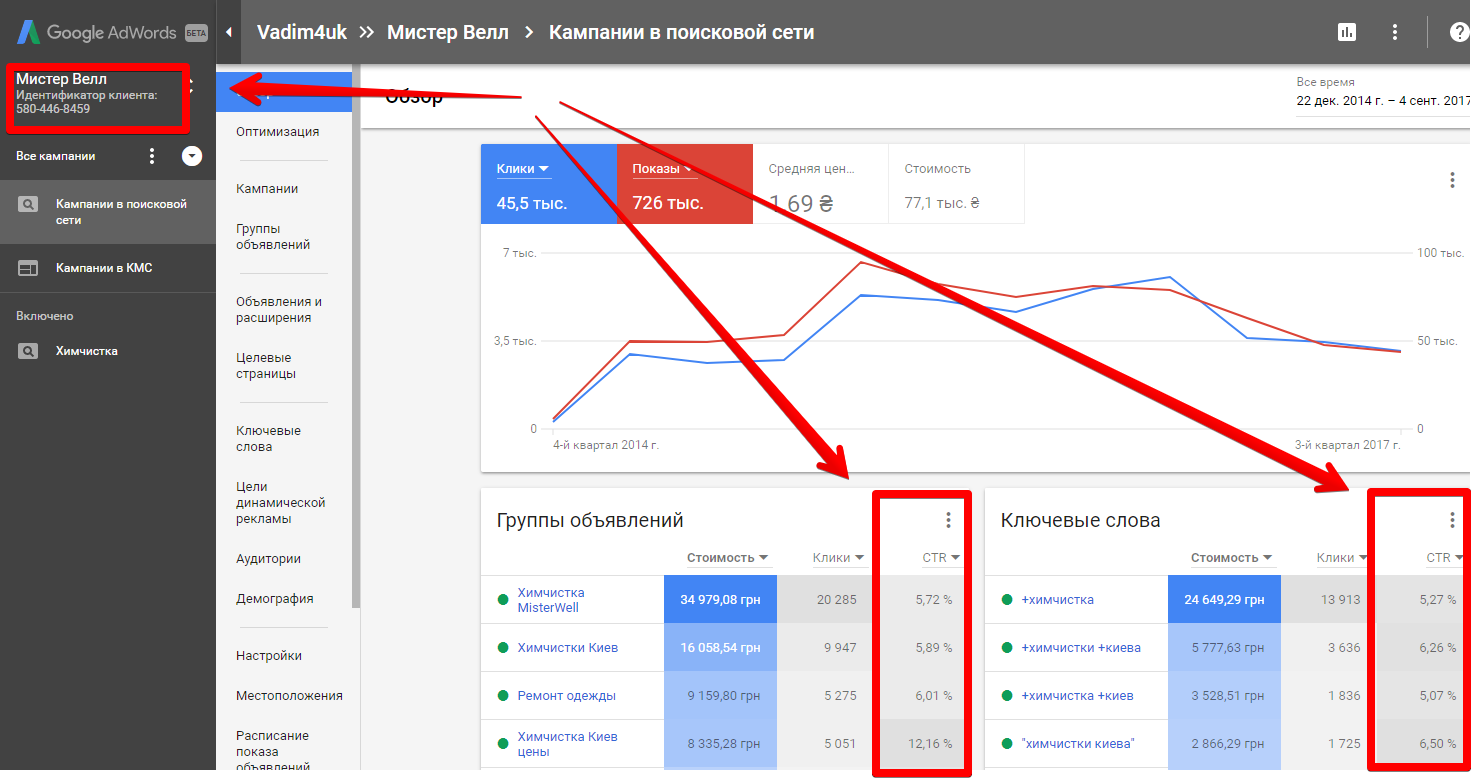Open the "химчистки киева" keyword link
This screenshot has height=782, width=1476.
click(1078, 744)
